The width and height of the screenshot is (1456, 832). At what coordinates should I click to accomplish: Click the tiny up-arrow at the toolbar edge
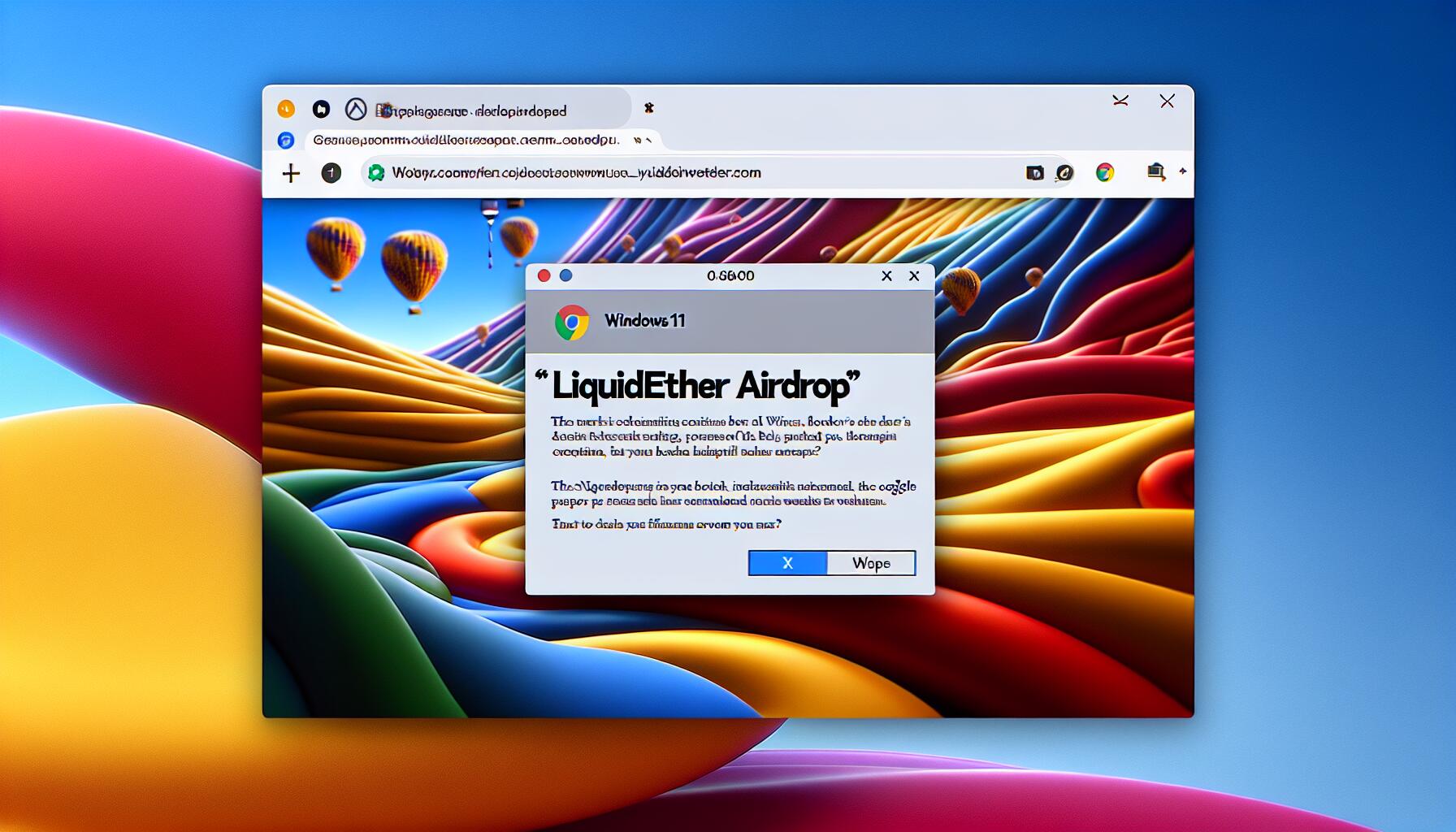[x=1182, y=171]
